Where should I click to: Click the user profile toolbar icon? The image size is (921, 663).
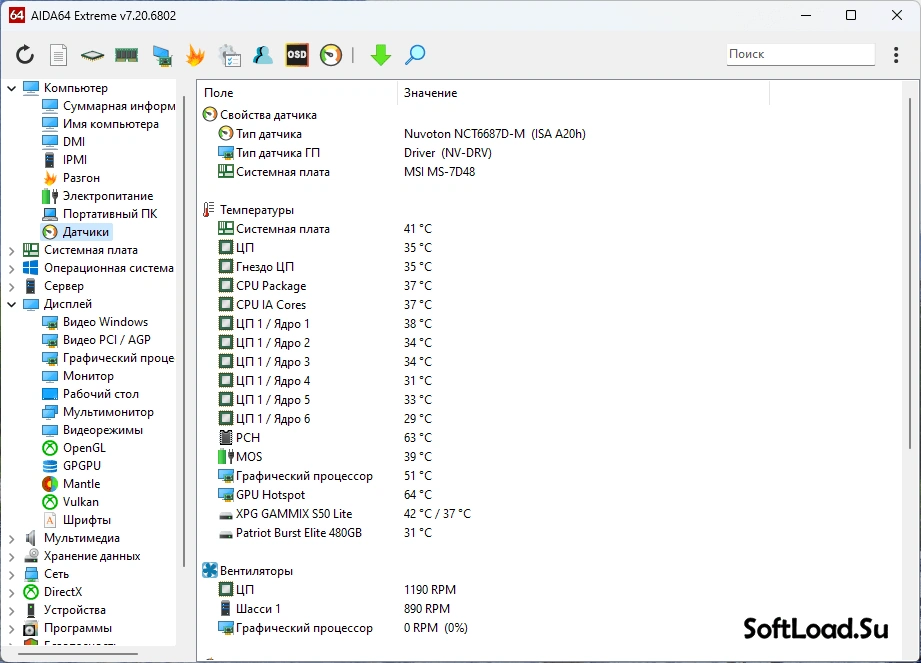tap(263, 55)
